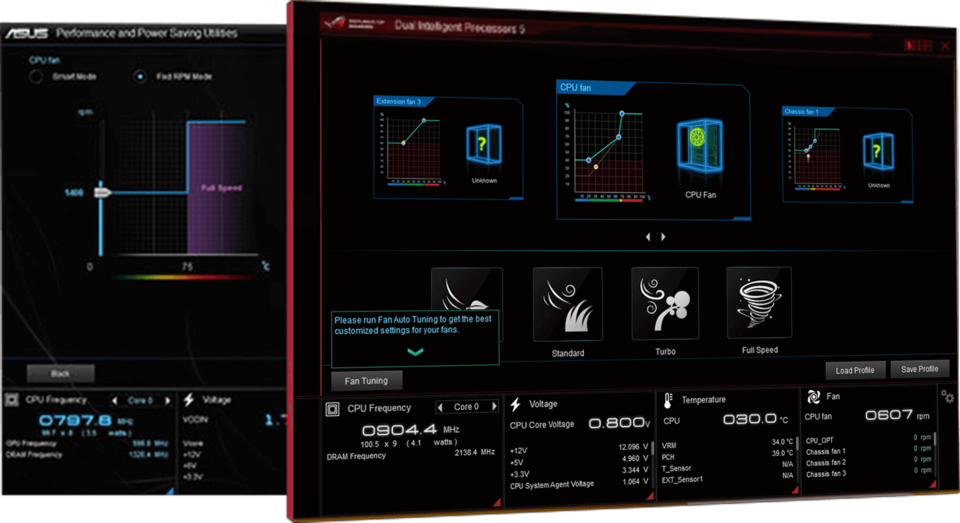The height and width of the screenshot is (523, 960).
Task: Click the CPU System Agent Voltage row
Action: [578, 483]
